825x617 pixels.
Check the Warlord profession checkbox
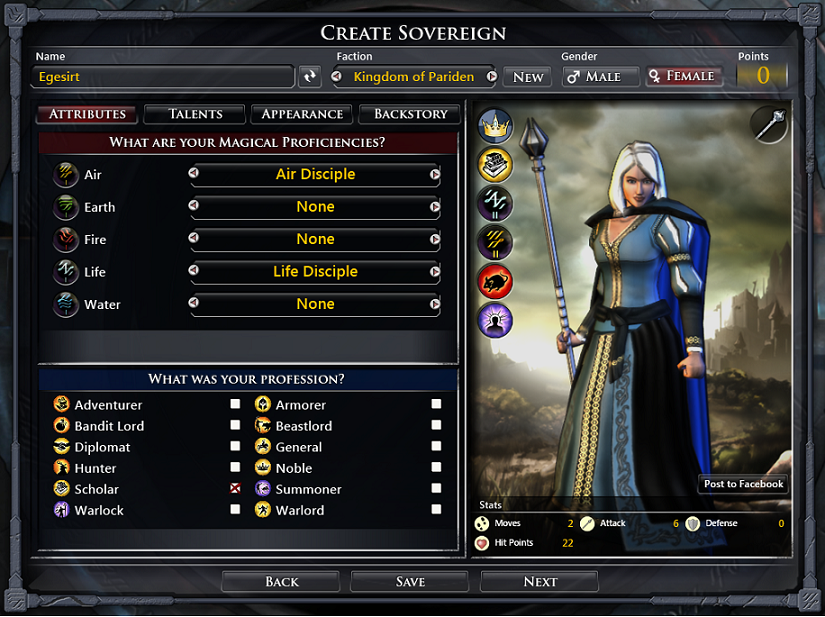coord(436,509)
